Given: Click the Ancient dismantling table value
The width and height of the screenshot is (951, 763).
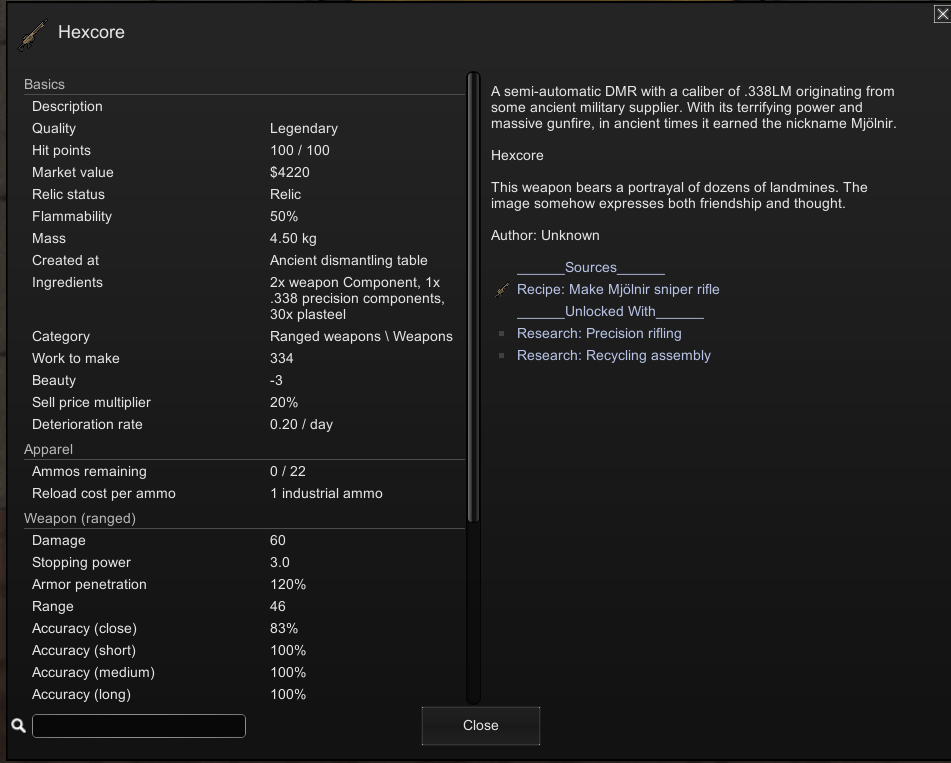Looking at the screenshot, I should click(349, 260).
